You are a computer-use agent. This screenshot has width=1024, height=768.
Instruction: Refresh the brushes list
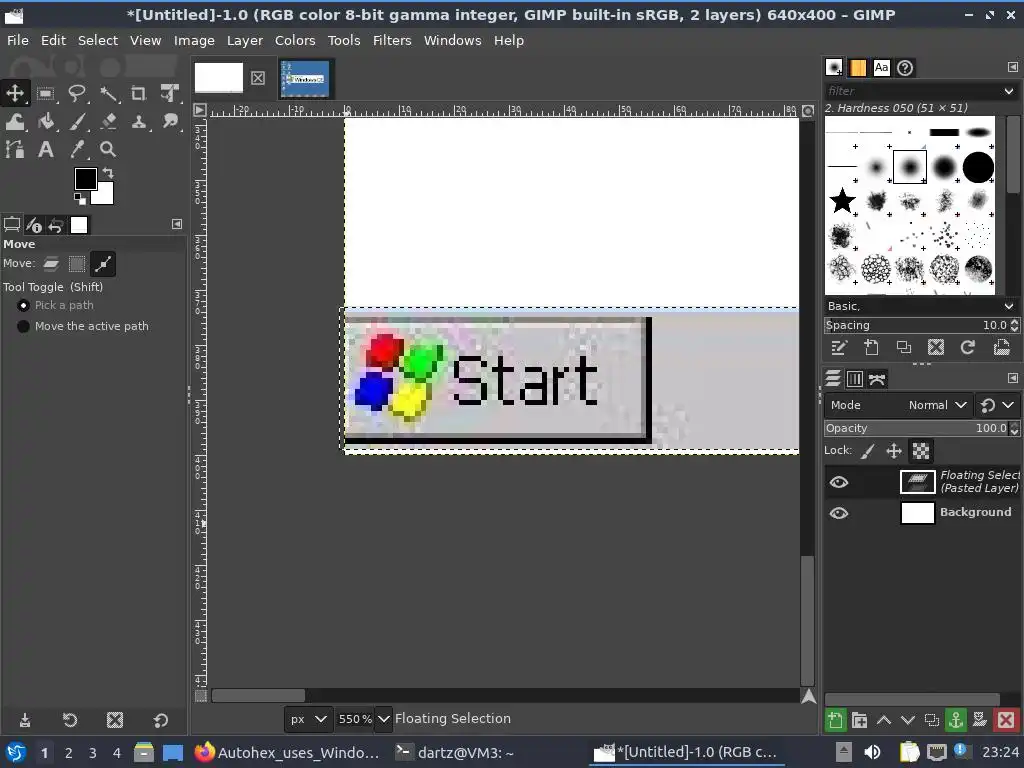[x=968, y=348]
